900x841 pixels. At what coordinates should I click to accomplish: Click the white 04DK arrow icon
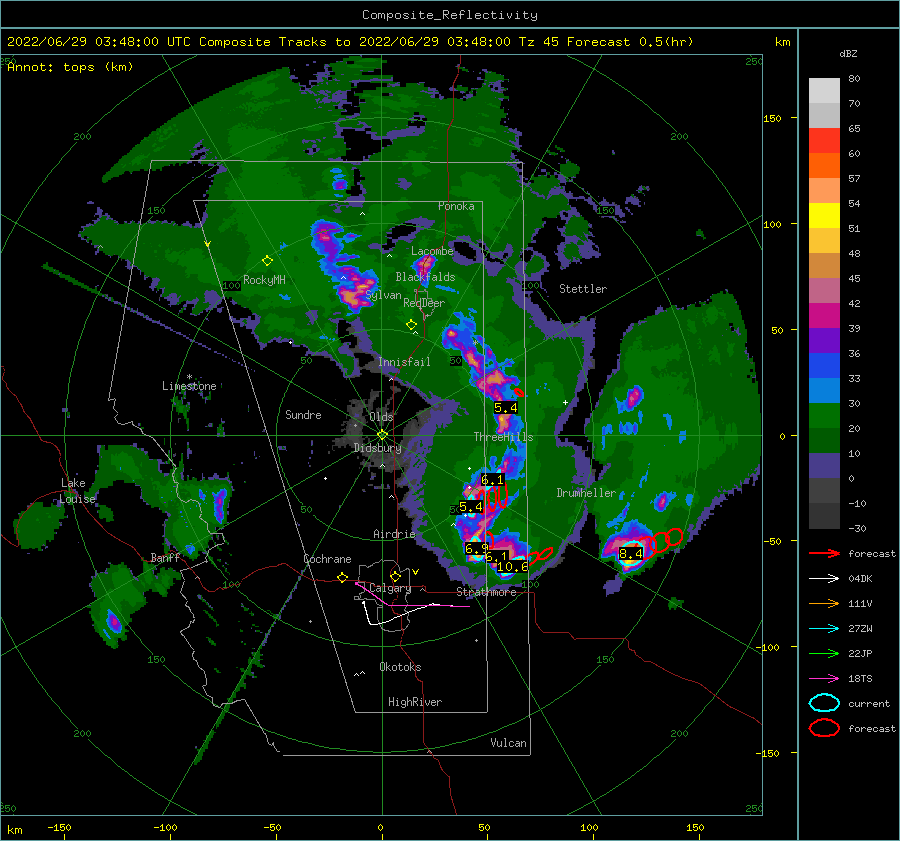[x=824, y=579]
